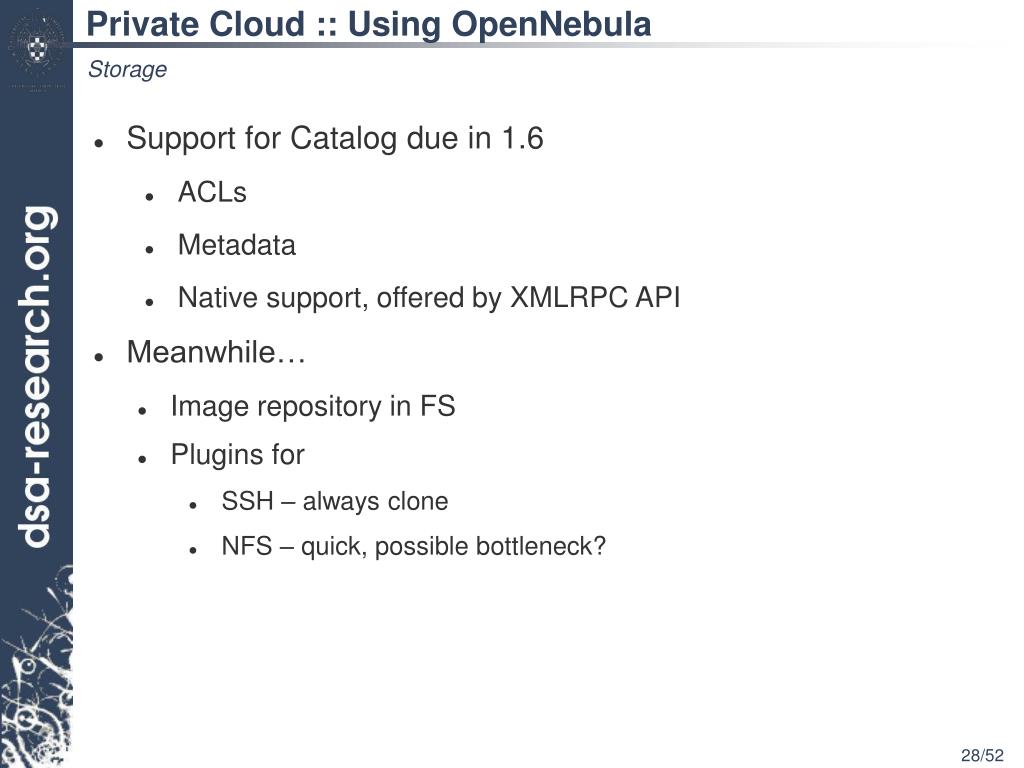
Task: Click the bullet dot beside 'ACLs'
Action: [x=148, y=197]
